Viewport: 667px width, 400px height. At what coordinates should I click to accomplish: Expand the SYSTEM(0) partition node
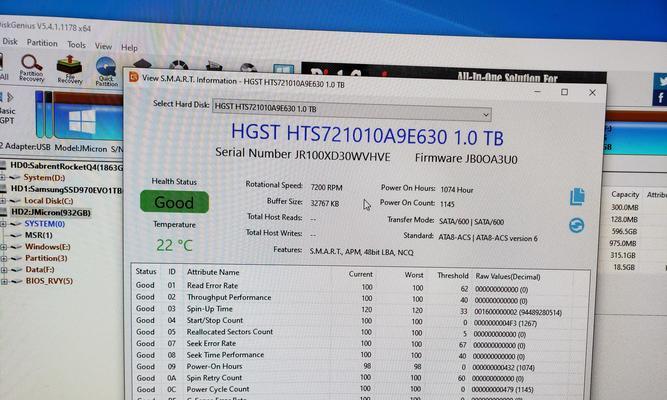(3, 223)
